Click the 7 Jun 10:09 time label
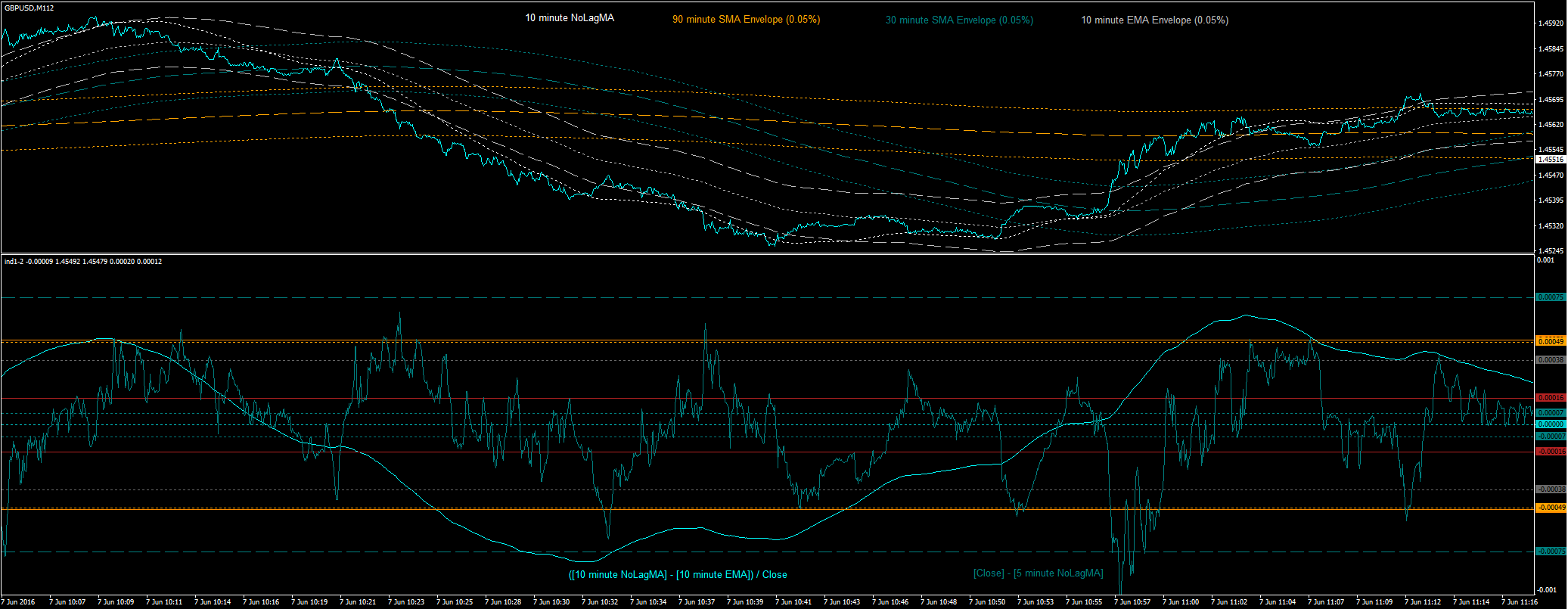Image resolution: width=1568 pixels, height=609 pixels. 116,603
